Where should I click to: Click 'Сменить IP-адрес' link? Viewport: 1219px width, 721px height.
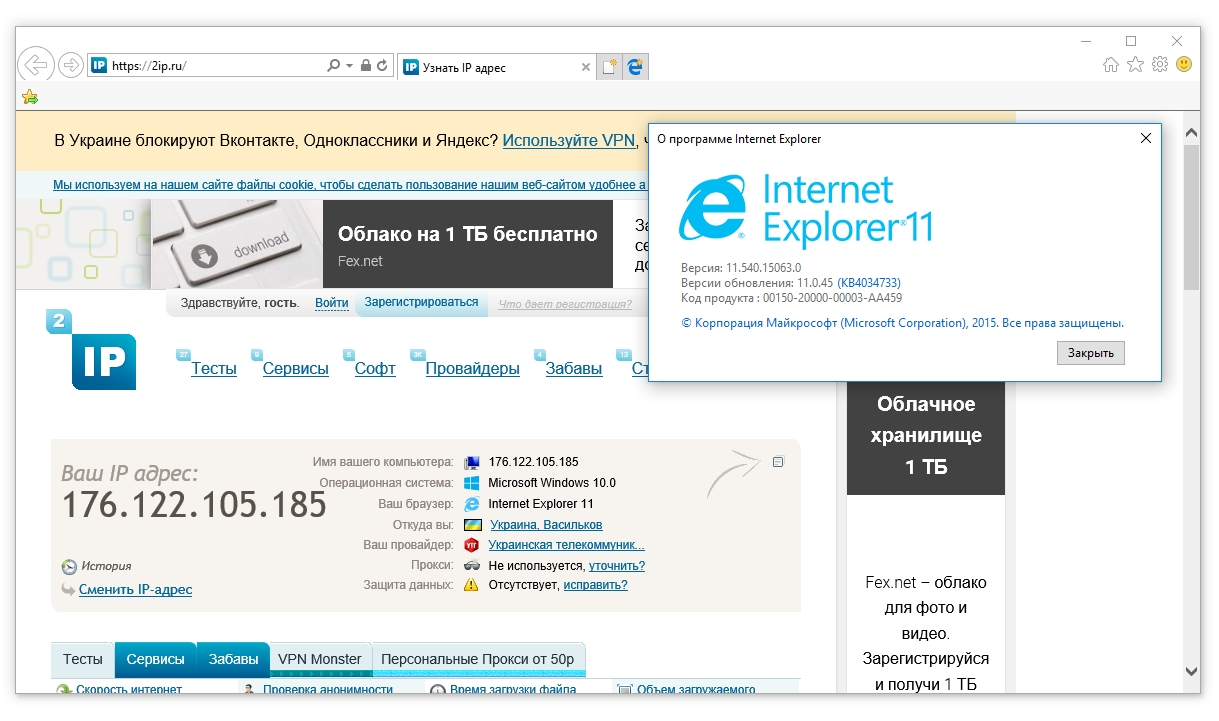(x=135, y=590)
